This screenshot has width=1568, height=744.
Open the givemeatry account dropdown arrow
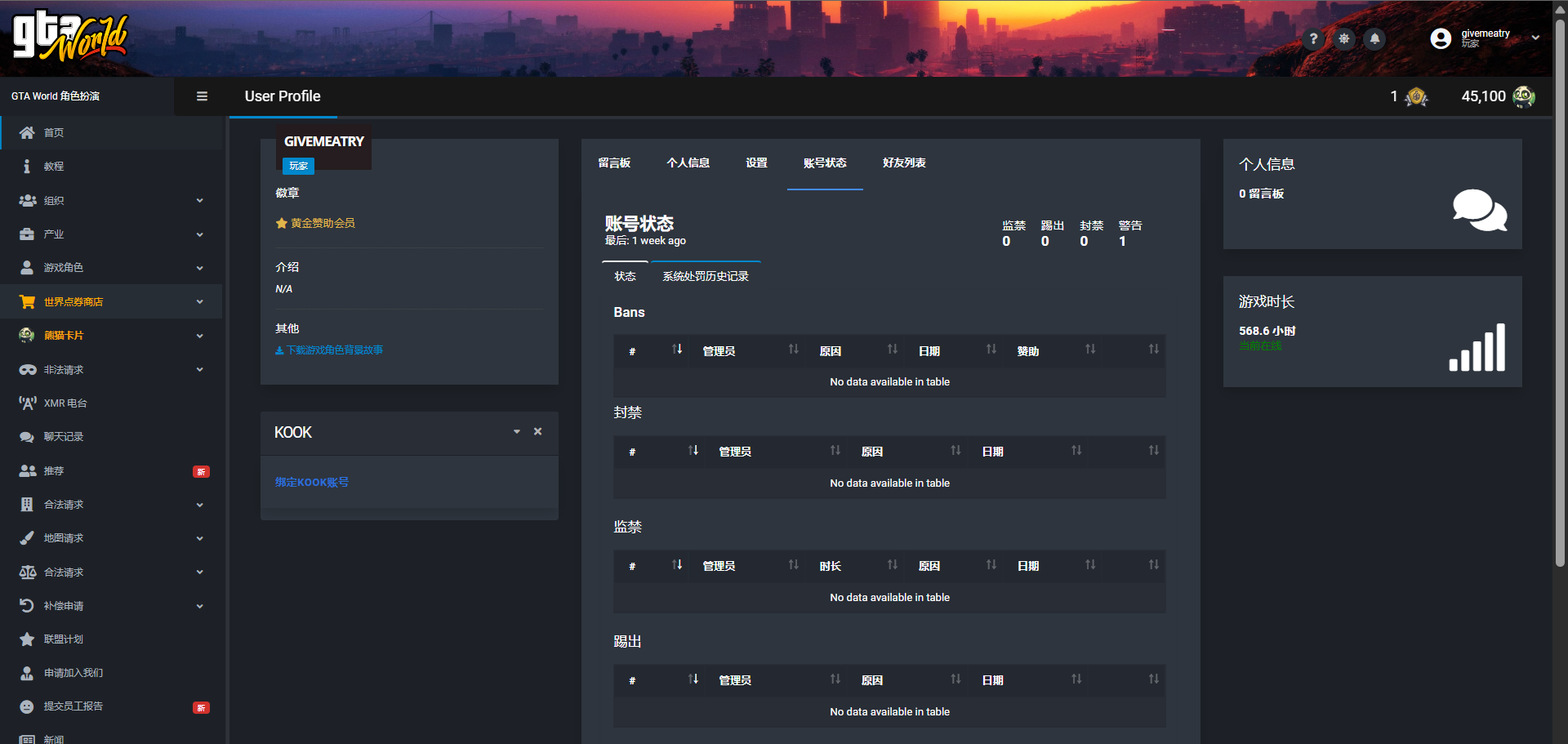(x=1535, y=38)
